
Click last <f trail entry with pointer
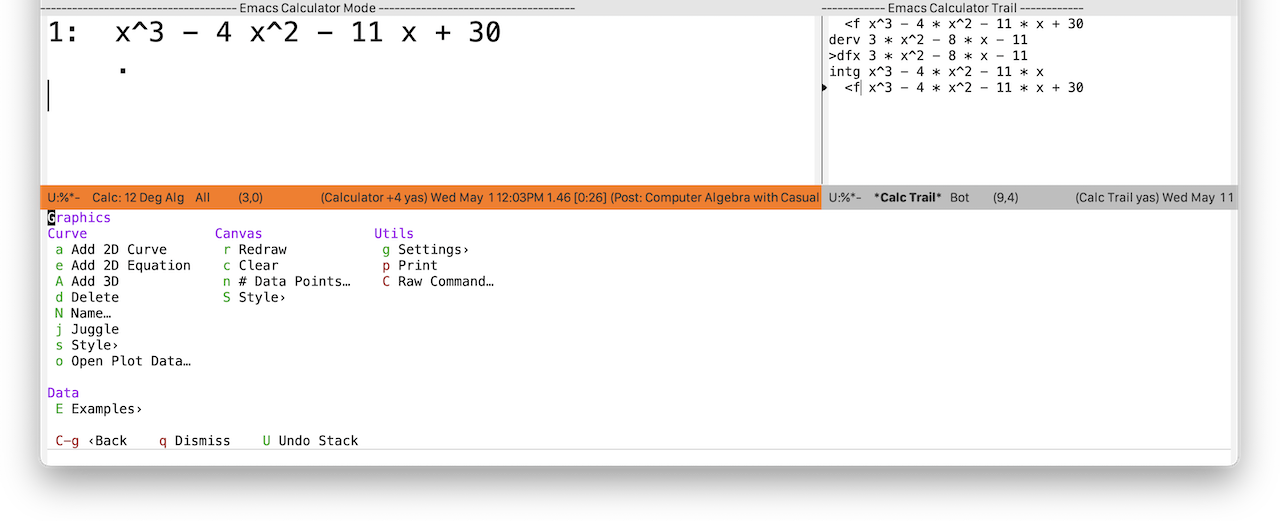pyautogui.click(x=964, y=88)
